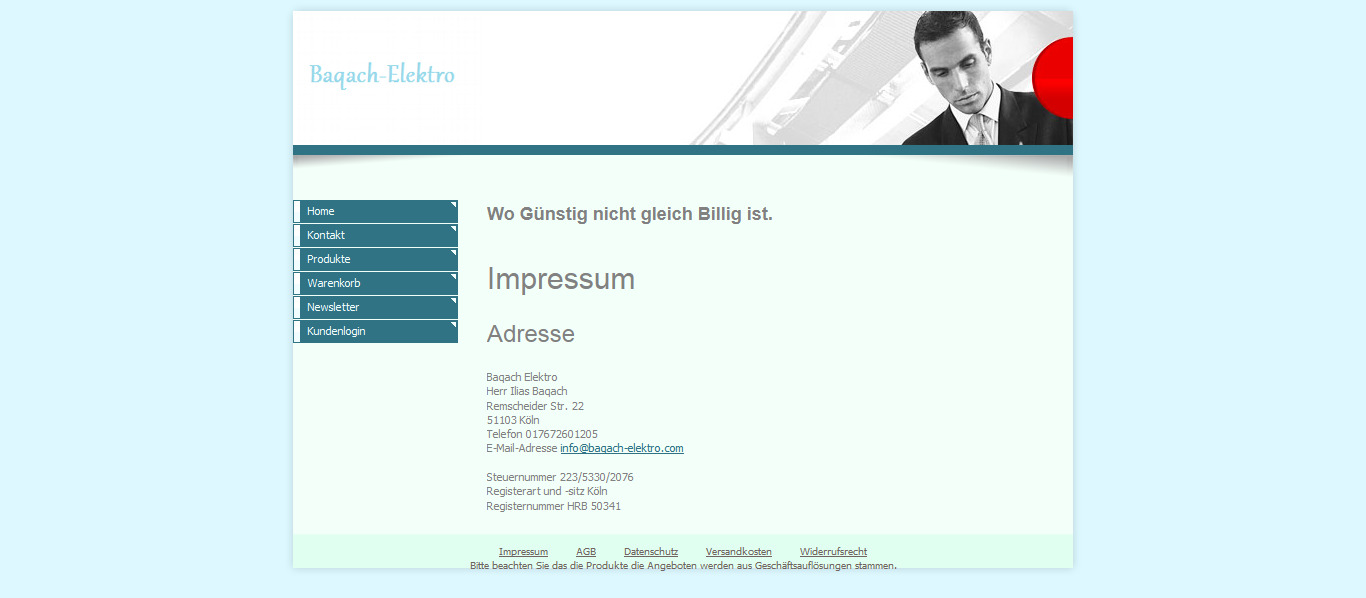Click the 'Herr Ilias Baqach' name line
The image size is (1366, 598).
coord(527,391)
